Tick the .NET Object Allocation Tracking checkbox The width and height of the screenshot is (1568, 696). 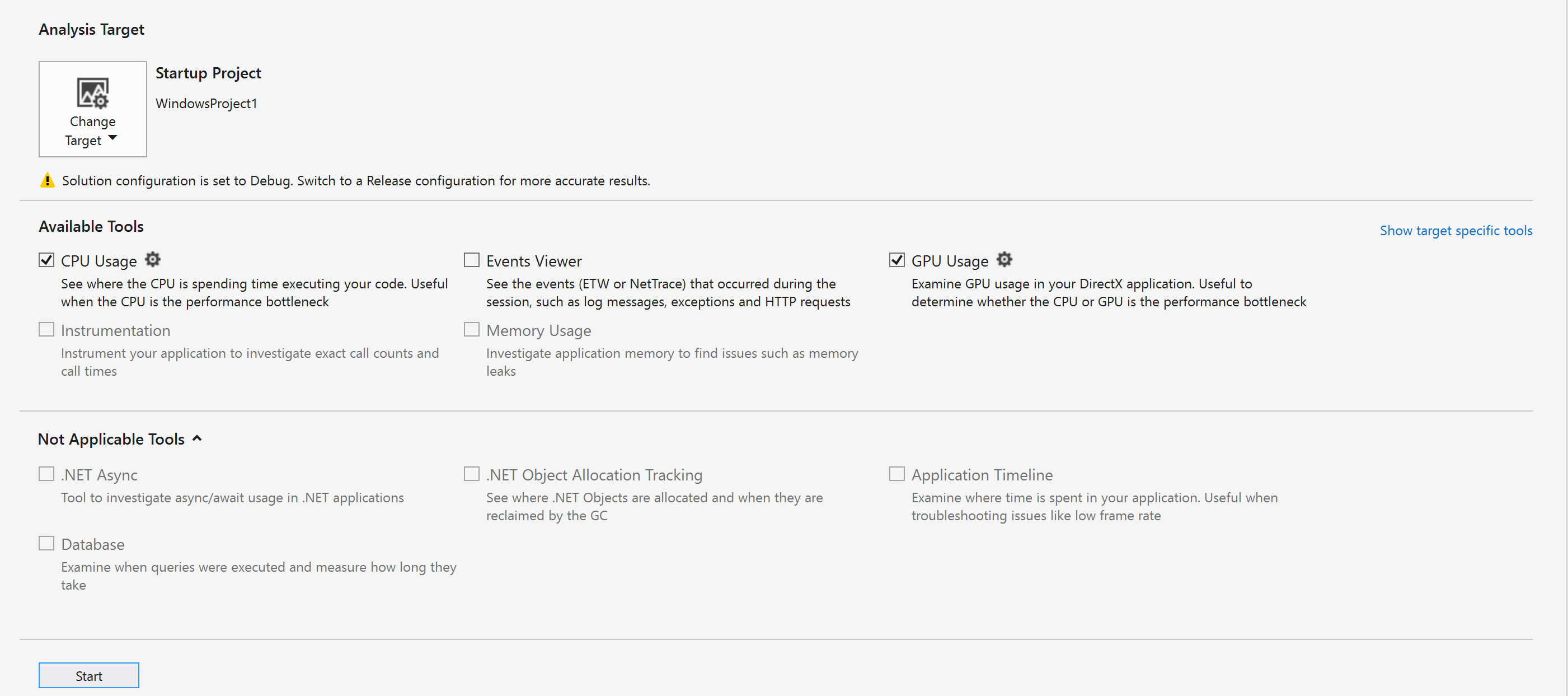pos(472,474)
